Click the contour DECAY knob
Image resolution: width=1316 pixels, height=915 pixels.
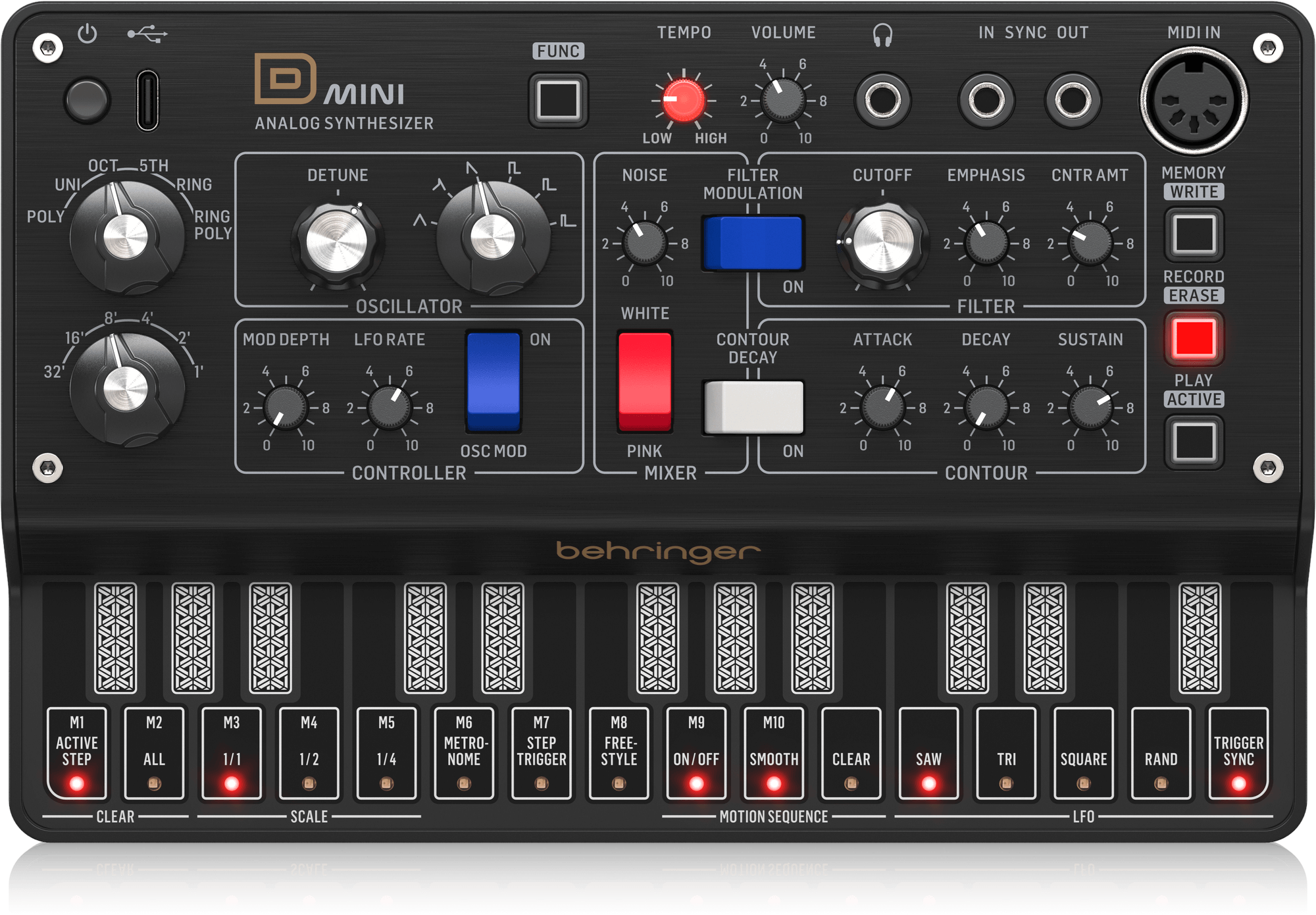tap(986, 407)
